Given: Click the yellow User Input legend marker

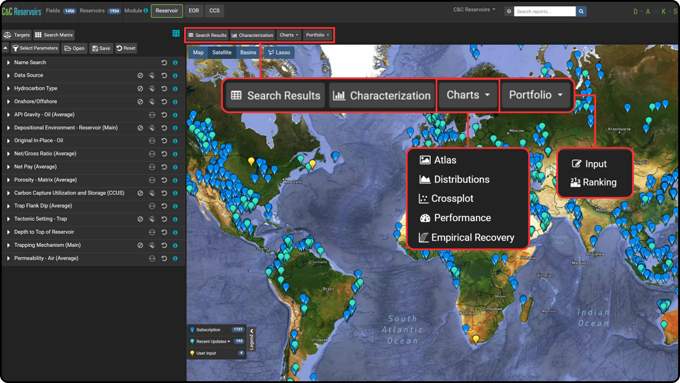Looking at the screenshot, I should pyautogui.click(x=192, y=354).
